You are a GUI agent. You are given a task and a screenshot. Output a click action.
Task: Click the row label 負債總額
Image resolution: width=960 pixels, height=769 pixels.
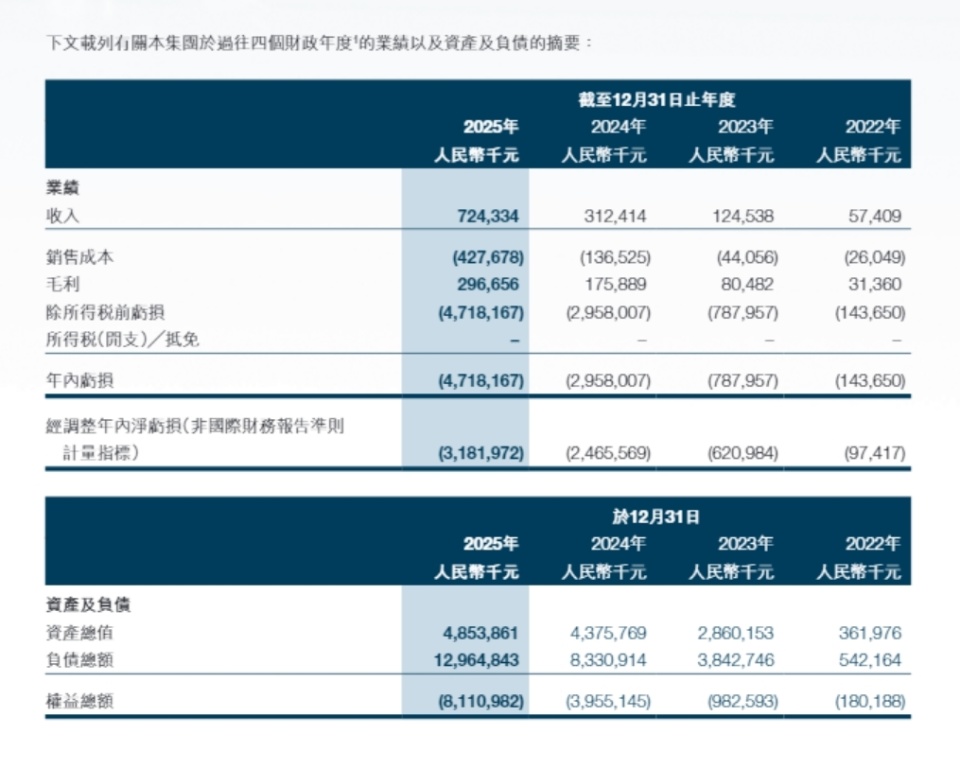coord(80,660)
